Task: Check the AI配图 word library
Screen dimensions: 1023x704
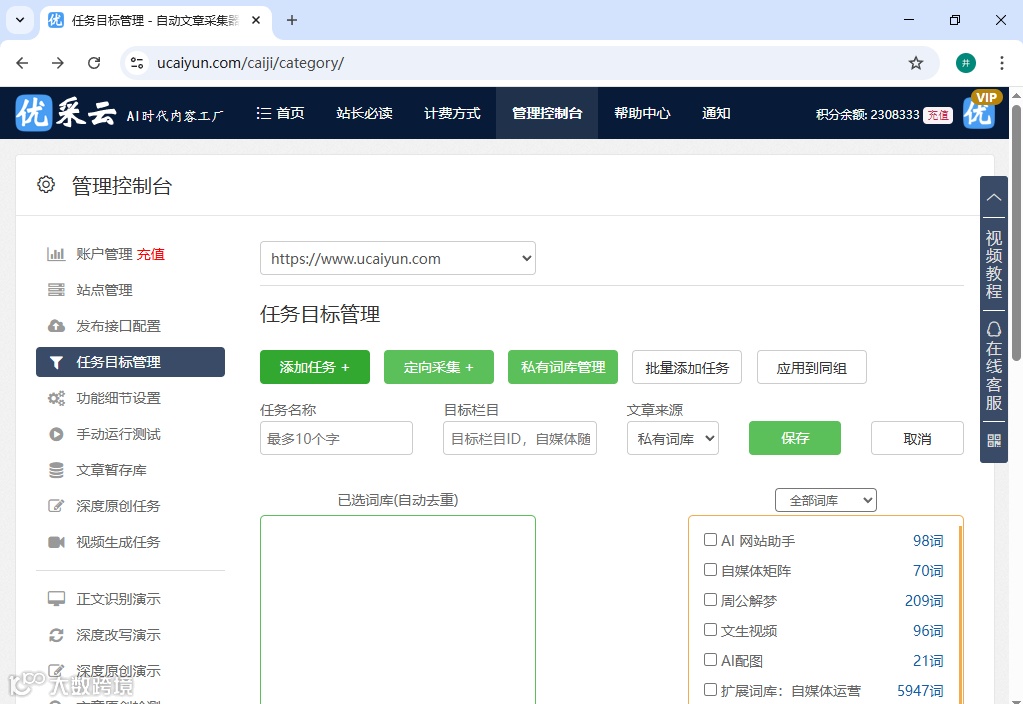Action: (x=710, y=660)
